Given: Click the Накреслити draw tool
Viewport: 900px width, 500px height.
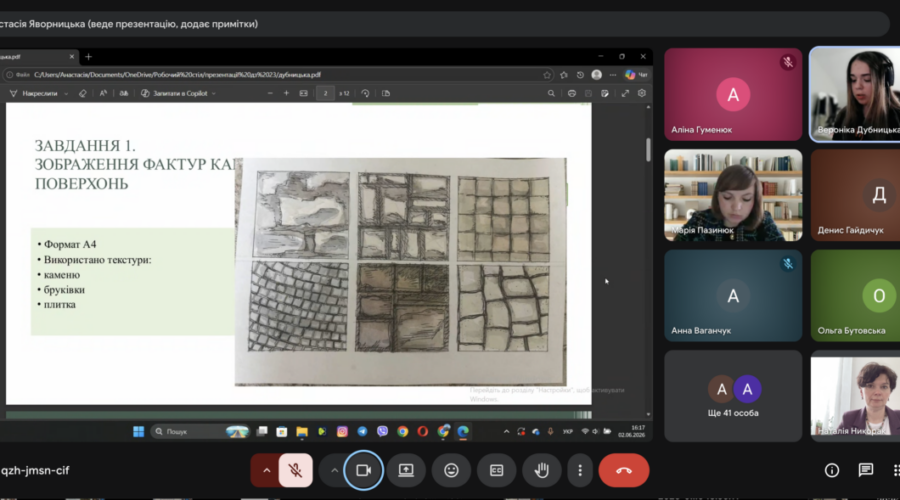Looking at the screenshot, I should click(34, 93).
